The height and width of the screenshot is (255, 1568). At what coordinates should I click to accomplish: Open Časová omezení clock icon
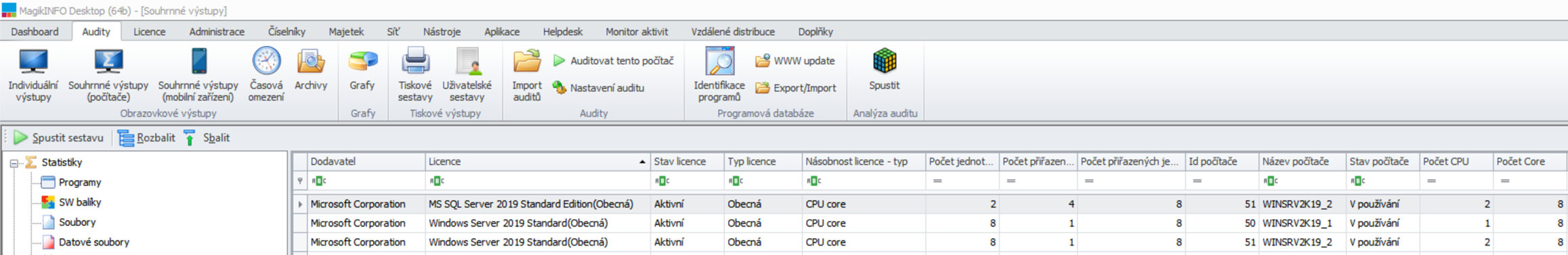coord(266,62)
